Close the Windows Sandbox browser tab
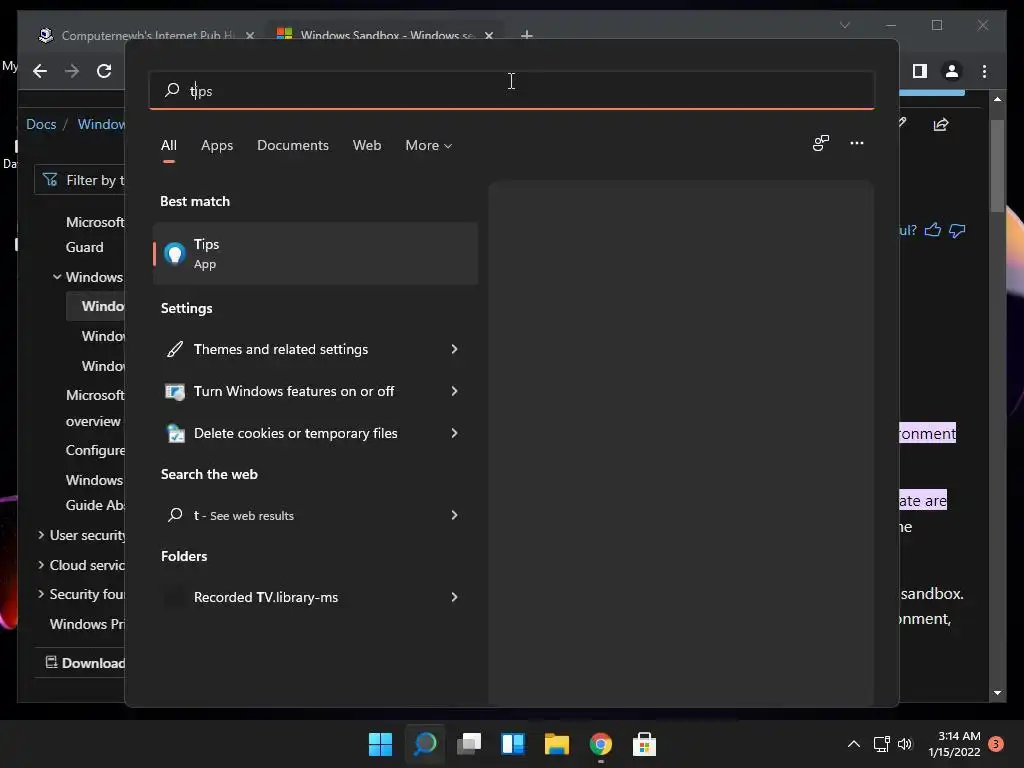The height and width of the screenshot is (768, 1024). click(x=488, y=35)
